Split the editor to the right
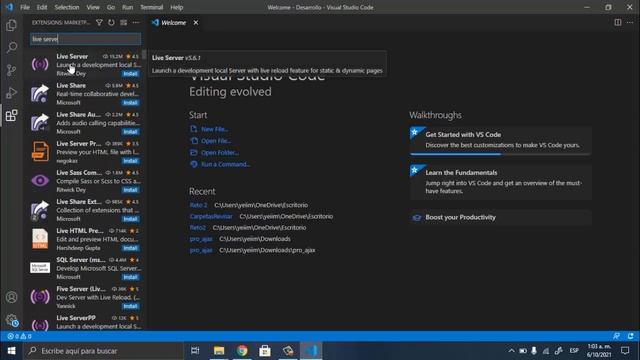640x360 pixels. pyautogui.click(x=618, y=22)
